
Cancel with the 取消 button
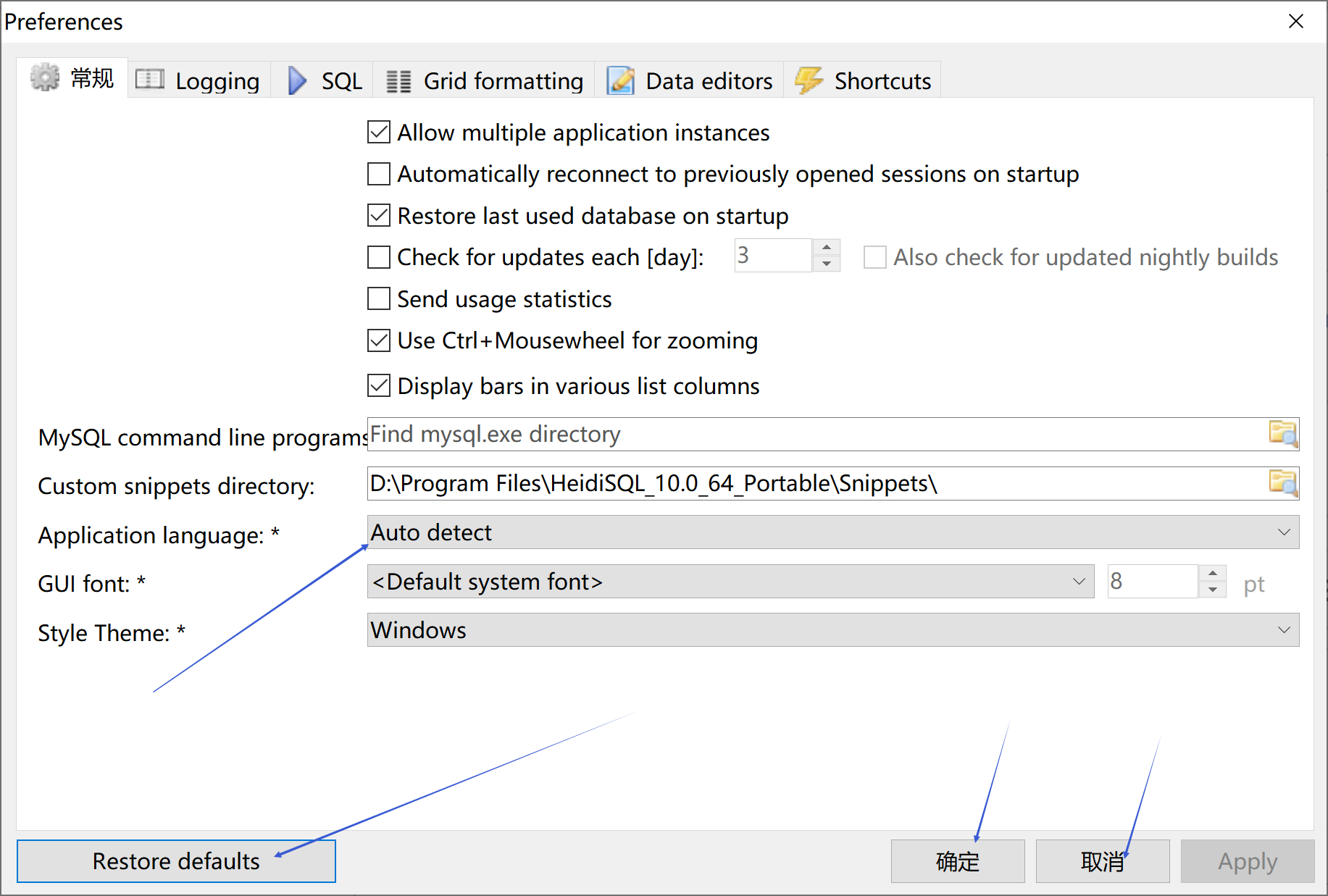coord(1103,861)
